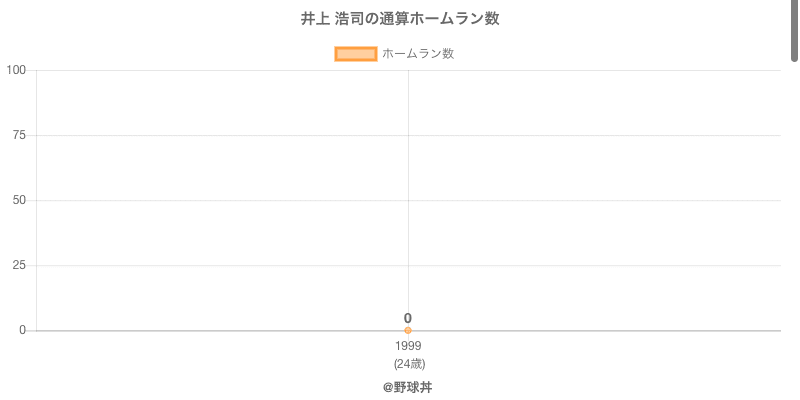
Task: Click the orange legend color swatch
Action: click(x=355, y=54)
